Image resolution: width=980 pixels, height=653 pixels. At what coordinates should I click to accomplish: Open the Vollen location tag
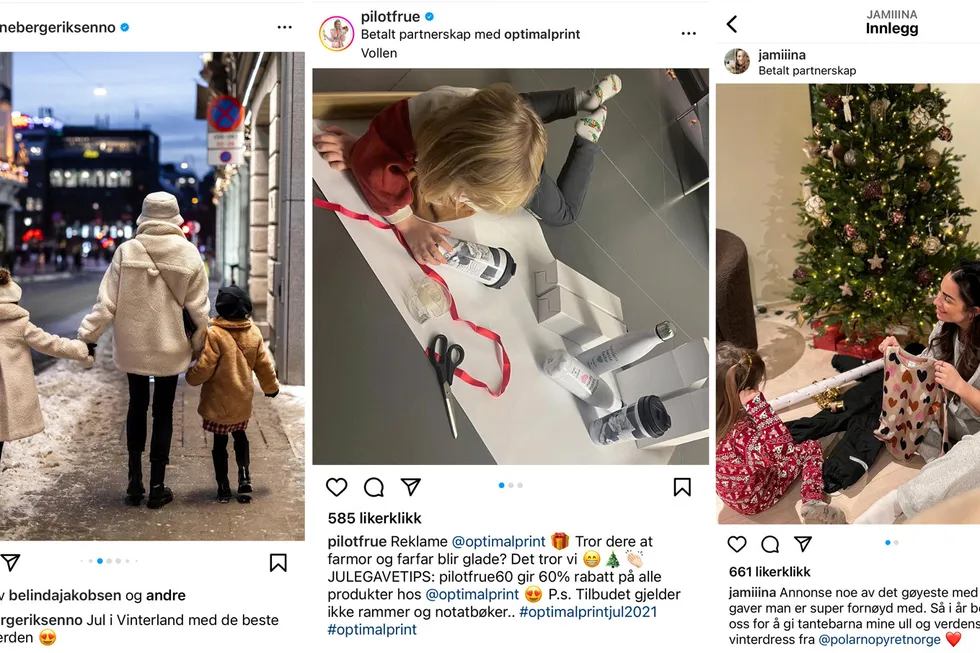coord(379,53)
